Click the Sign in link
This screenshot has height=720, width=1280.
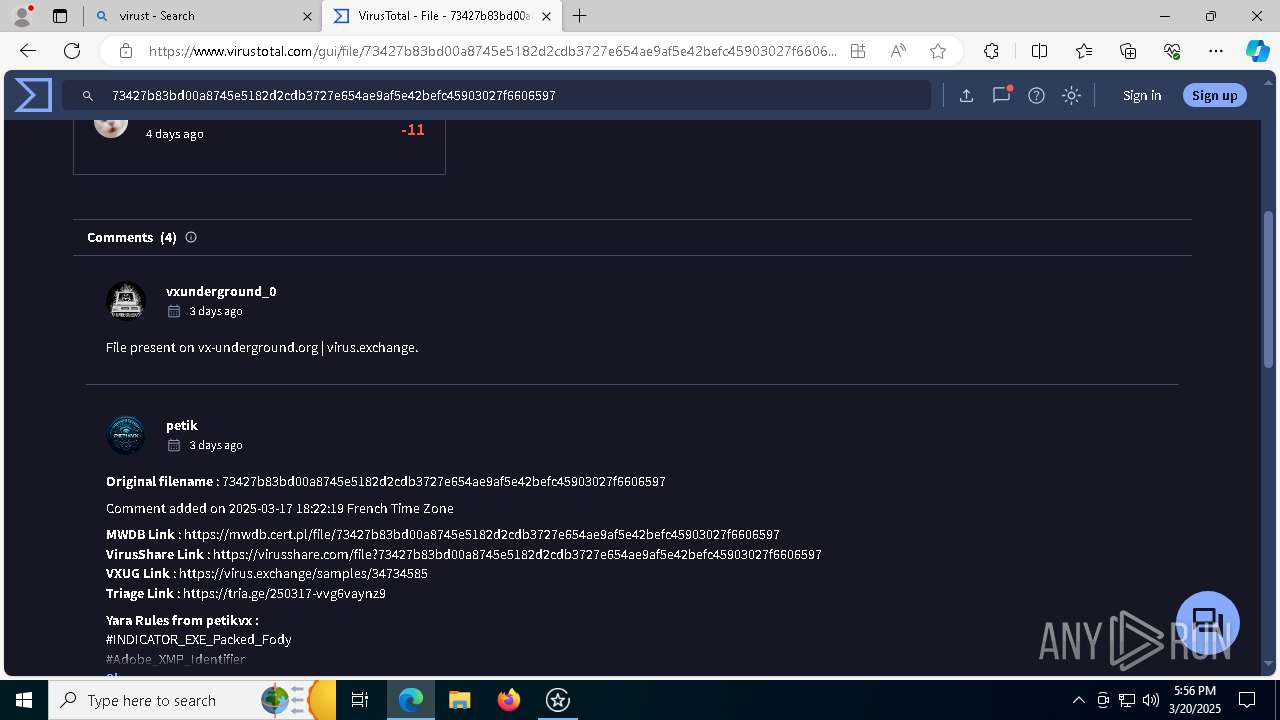tap(1142, 95)
